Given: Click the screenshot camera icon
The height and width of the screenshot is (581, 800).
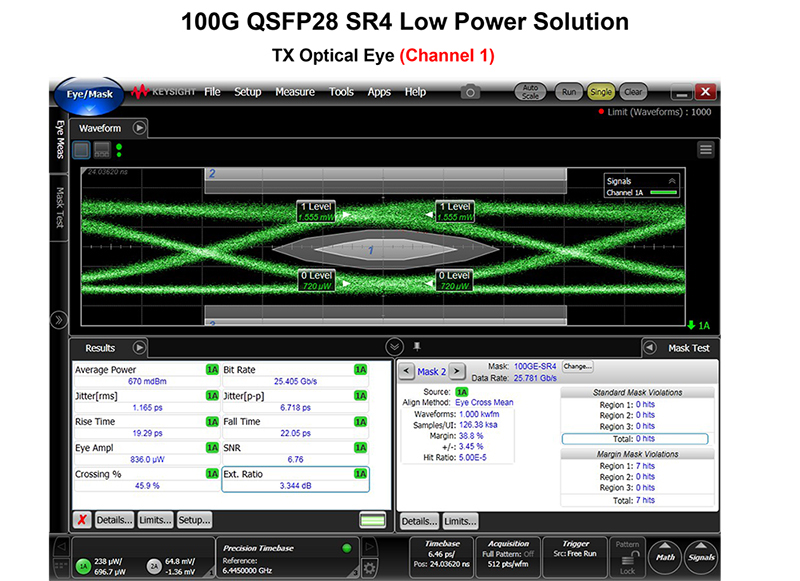Looking at the screenshot, I should 470,92.
